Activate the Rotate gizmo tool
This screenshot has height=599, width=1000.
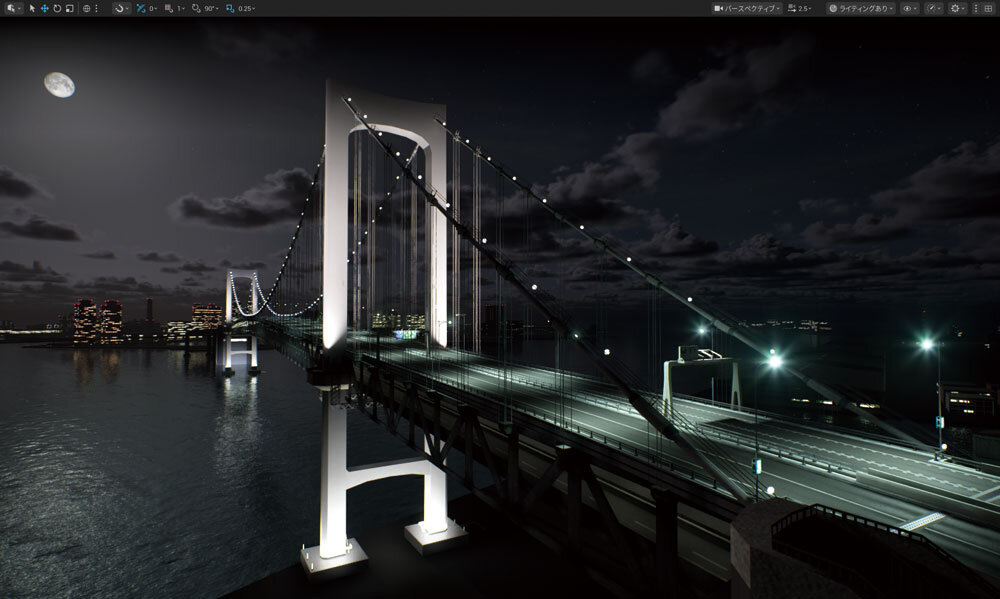click(x=57, y=8)
